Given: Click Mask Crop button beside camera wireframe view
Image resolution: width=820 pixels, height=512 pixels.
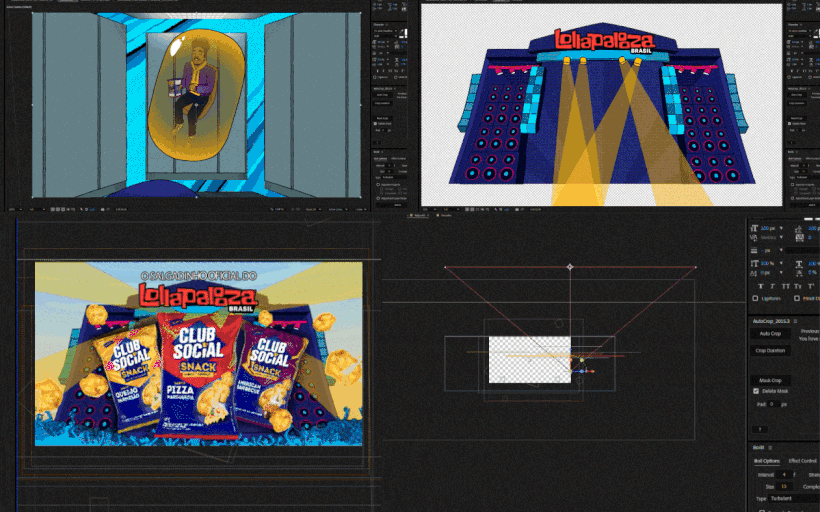Looking at the screenshot, I should coord(771,380).
